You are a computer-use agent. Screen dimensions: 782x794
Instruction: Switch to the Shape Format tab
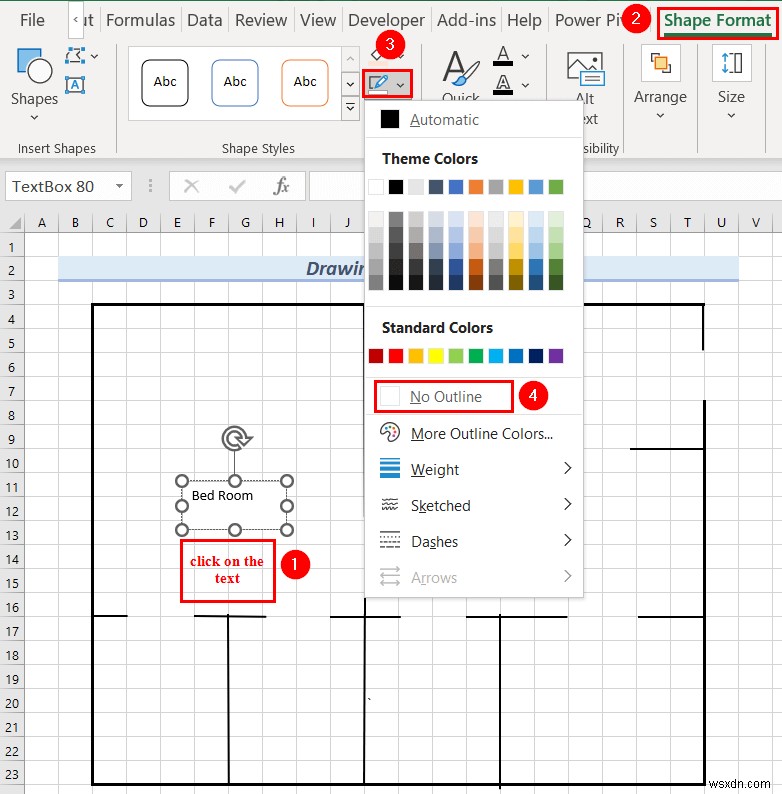point(717,21)
